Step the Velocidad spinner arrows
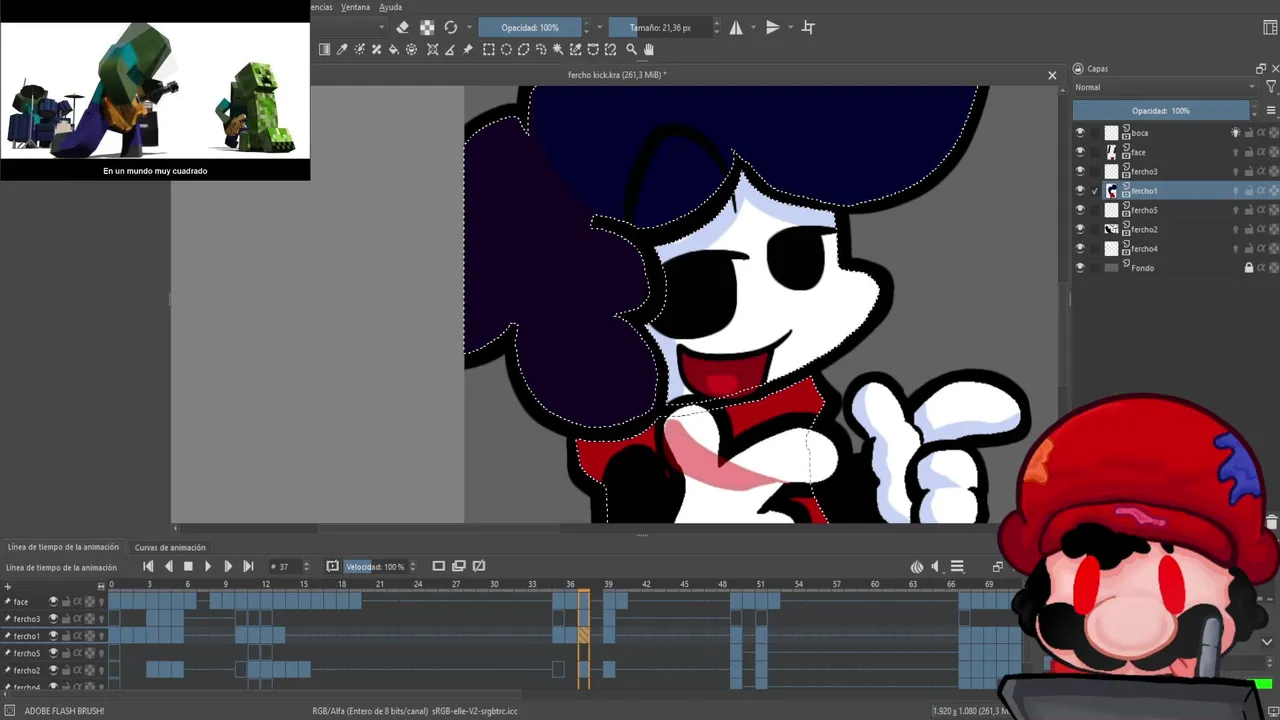The height and width of the screenshot is (720, 1280). pos(413,567)
